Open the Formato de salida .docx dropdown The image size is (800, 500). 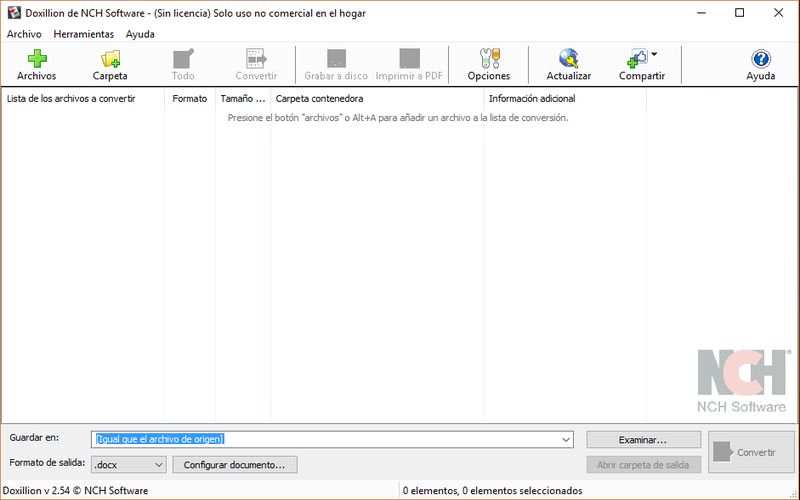click(129, 465)
